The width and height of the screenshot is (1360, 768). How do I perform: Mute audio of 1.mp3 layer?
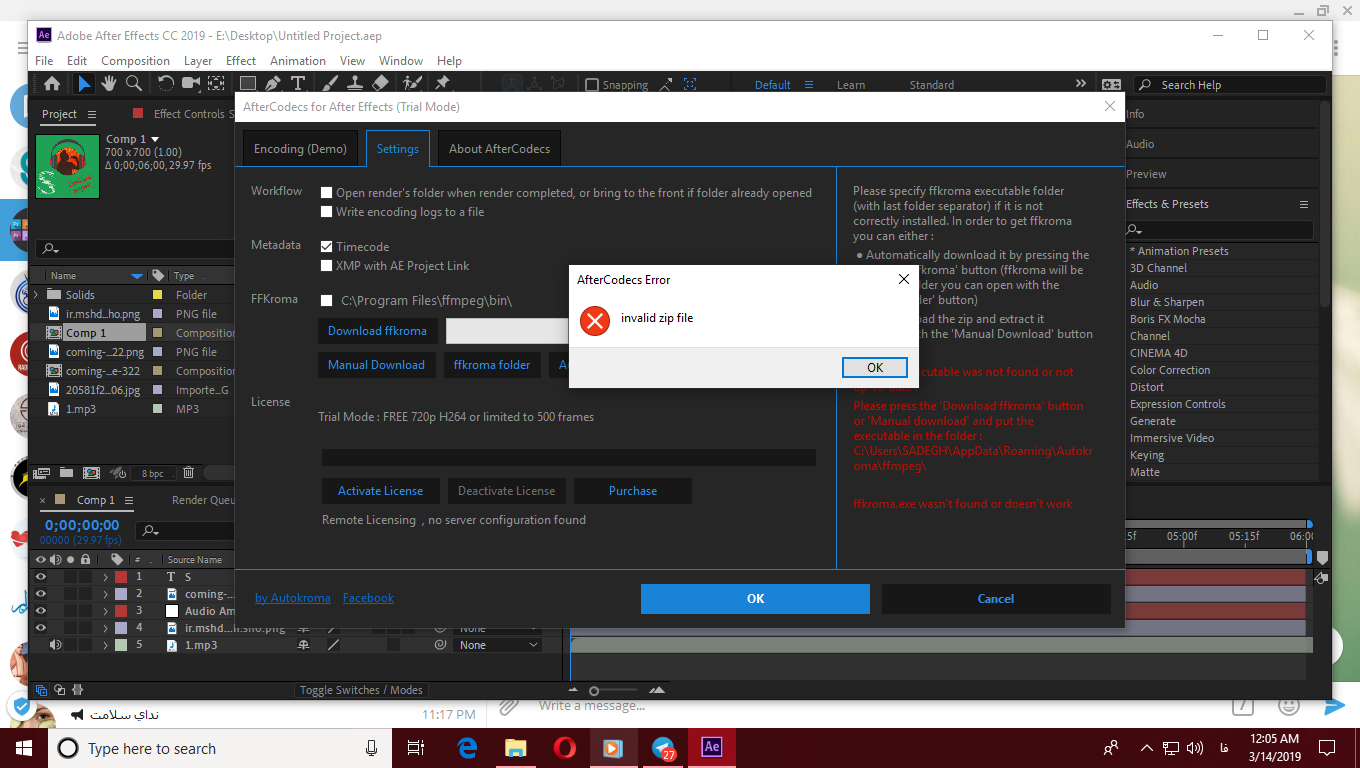(55, 645)
